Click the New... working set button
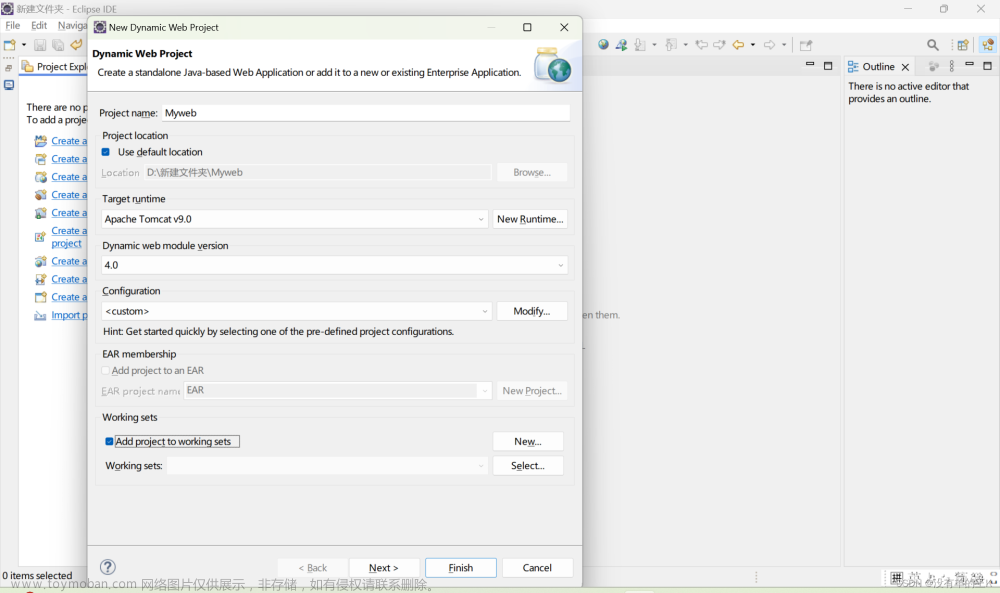1000x593 pixels. [x=528, y=441]
